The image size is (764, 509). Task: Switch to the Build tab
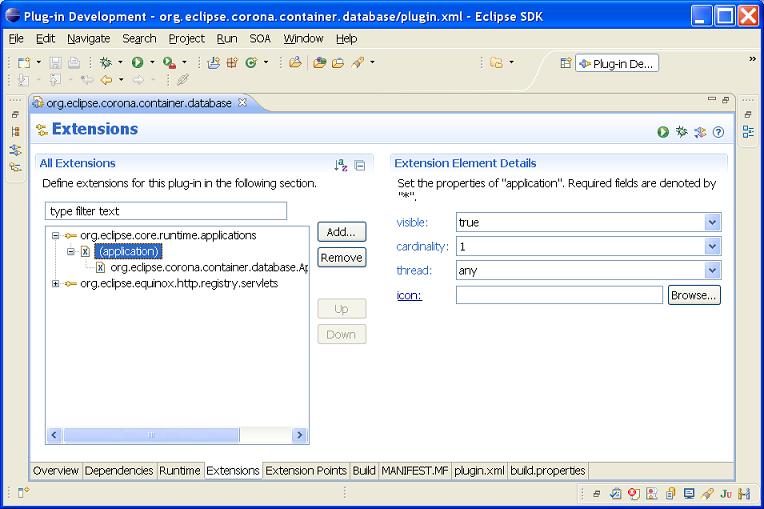point(364,471)
